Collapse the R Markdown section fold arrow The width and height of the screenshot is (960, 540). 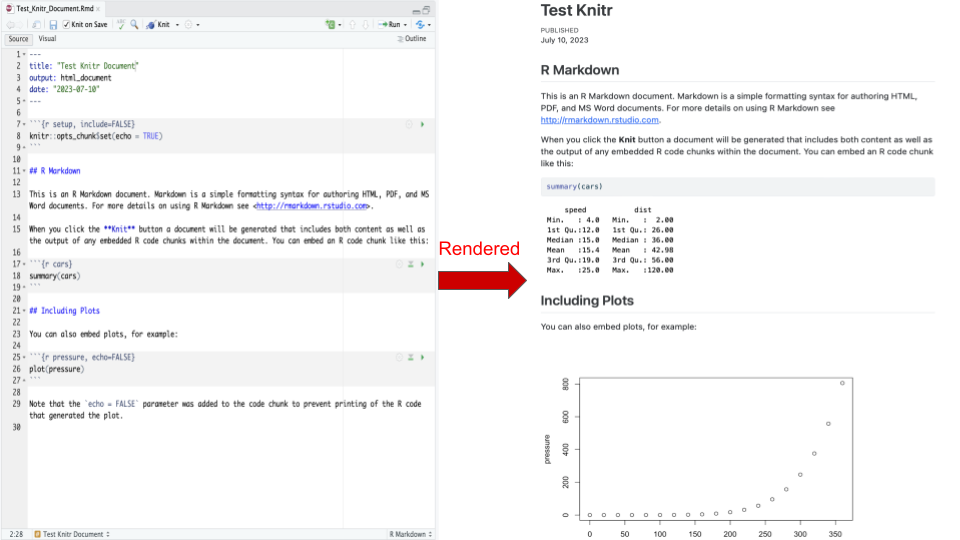pyautogui.click(x=24, y=171)
